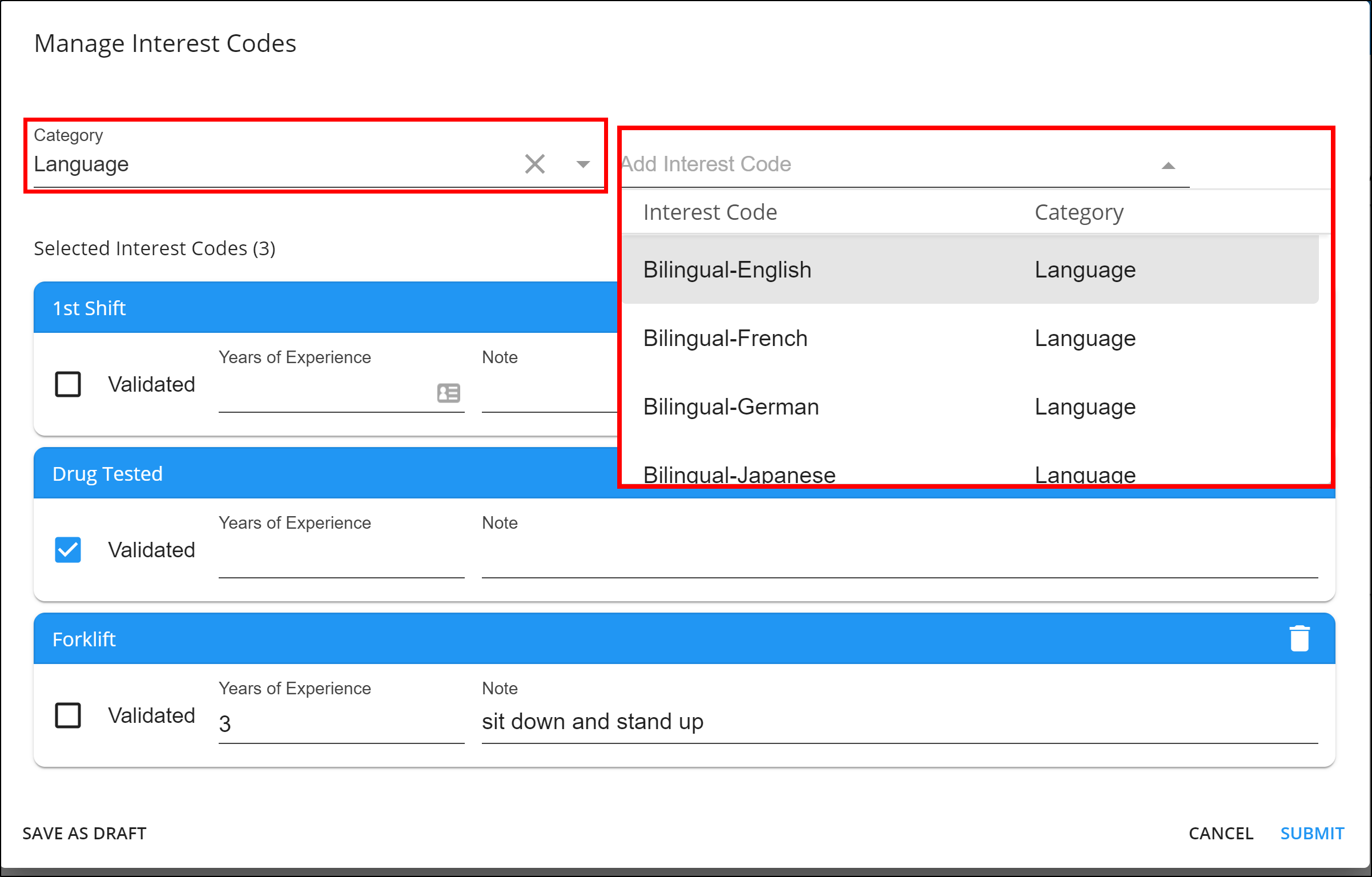Choose Bilingual-French interest code
1372x877 pixels.
click(x=725, y=339)
